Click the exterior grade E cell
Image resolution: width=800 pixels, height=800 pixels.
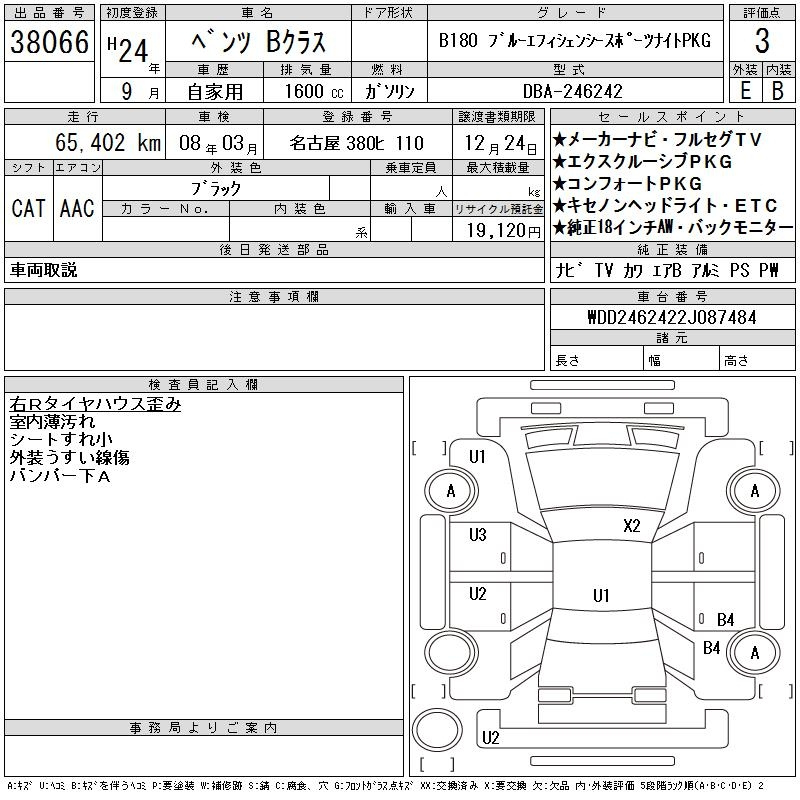745,90
